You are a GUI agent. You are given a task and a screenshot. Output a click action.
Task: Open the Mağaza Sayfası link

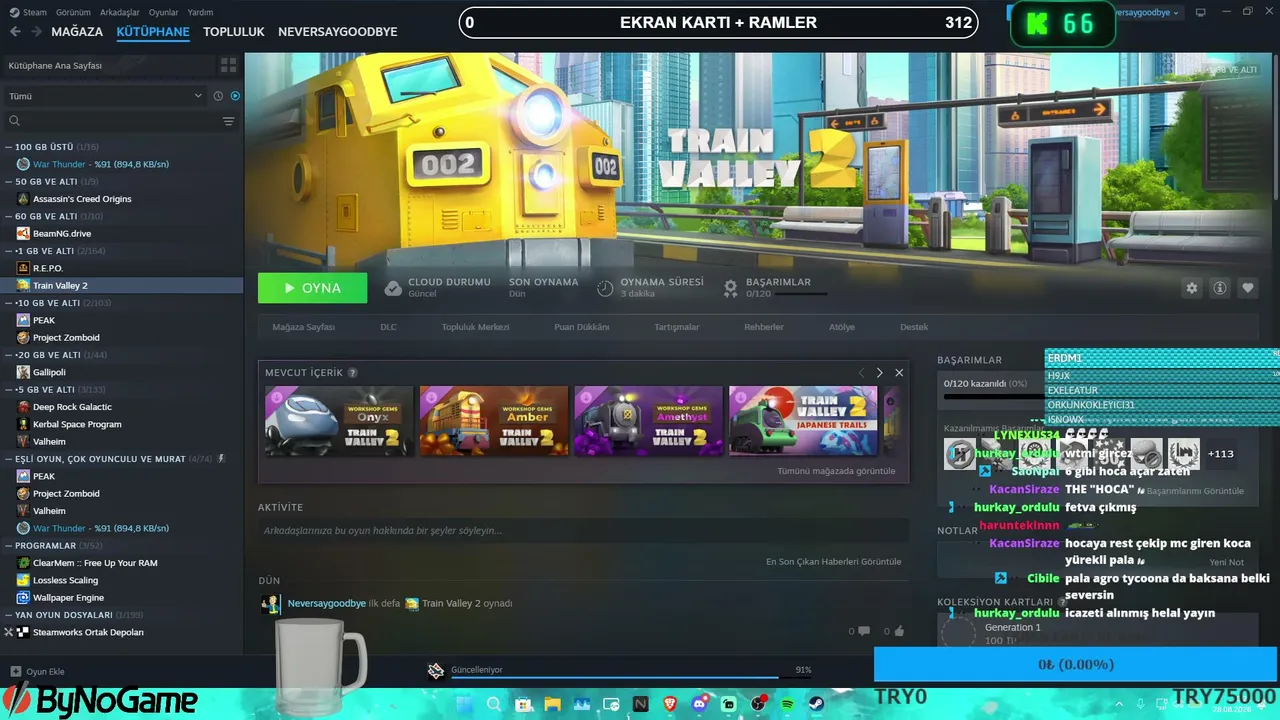(x=304, y=327)
